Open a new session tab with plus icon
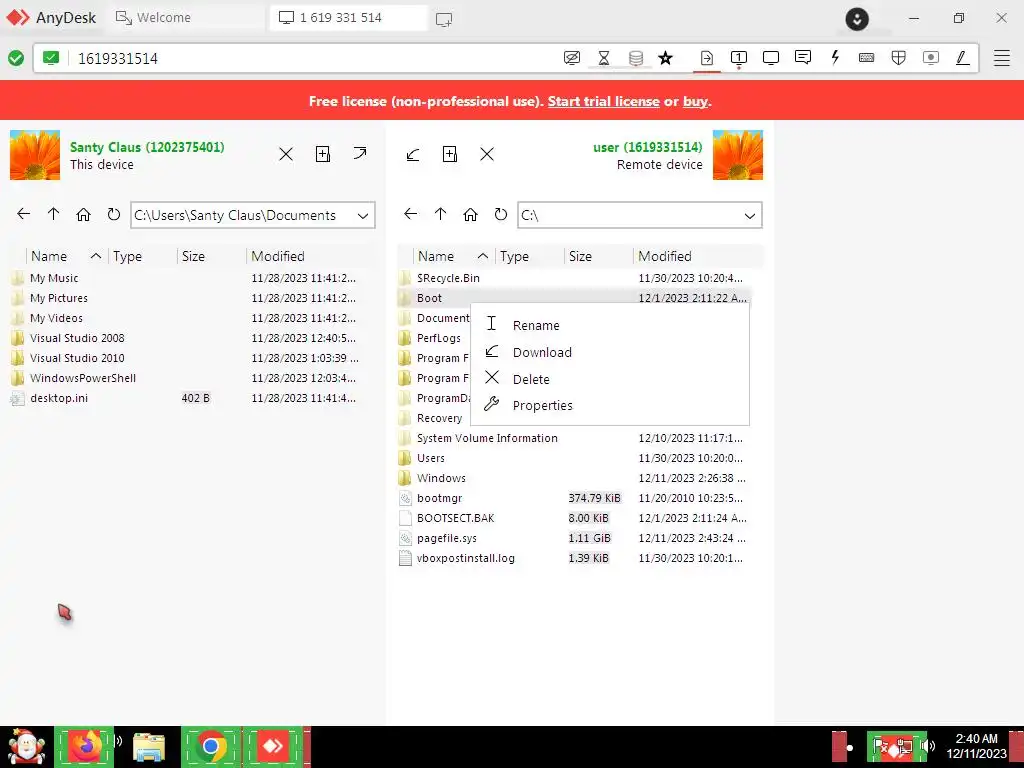This screenshot has height=768, width=1024. click(443, 19)
